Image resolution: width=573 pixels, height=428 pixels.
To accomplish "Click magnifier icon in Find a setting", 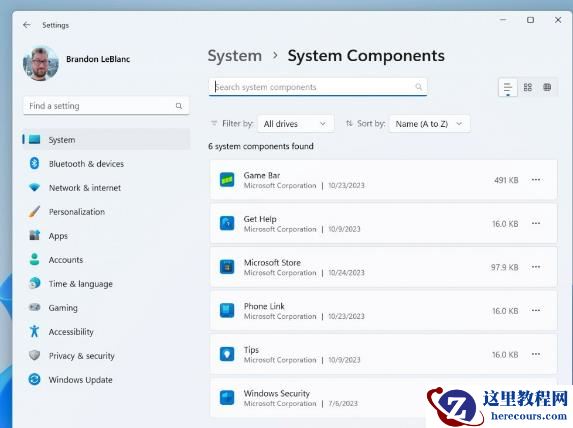I will [x=179, y=106].
